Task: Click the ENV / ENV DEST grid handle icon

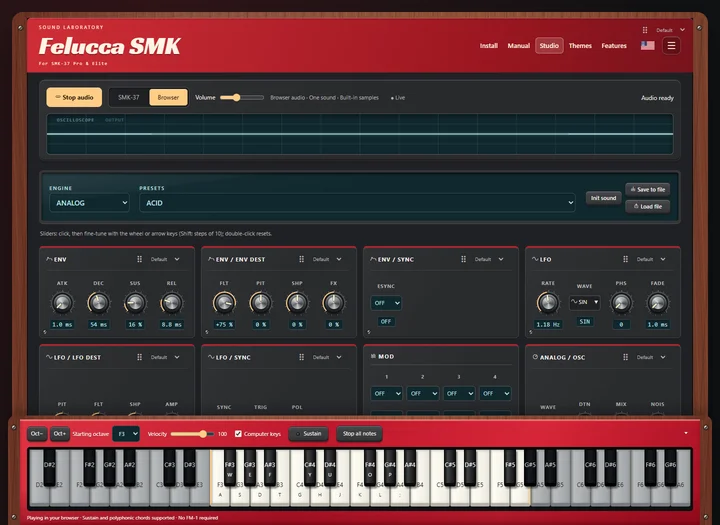Action: pyautogui.click(x=302, y=259)
